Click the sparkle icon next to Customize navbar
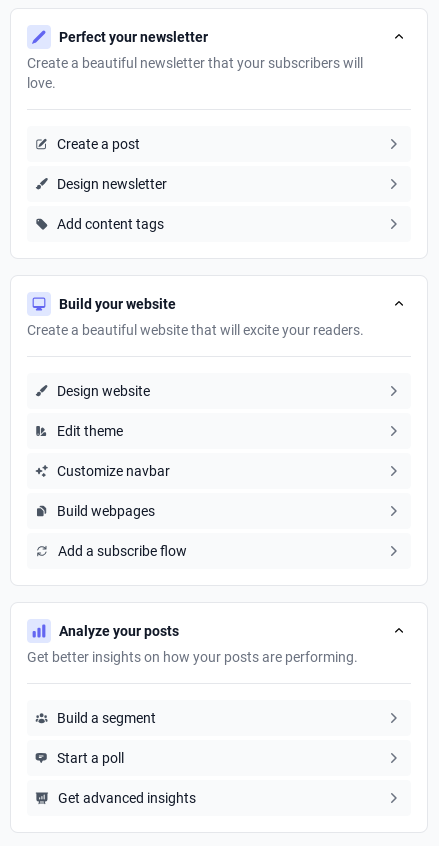This screenshot has height=846, width=439. click(x=42, y=471)
